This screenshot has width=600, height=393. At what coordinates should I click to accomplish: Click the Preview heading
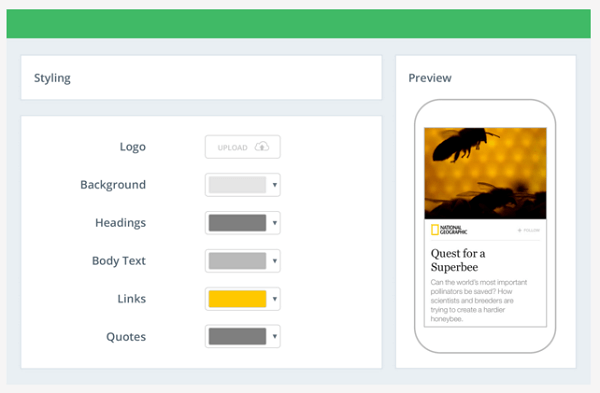pos(430,78)
